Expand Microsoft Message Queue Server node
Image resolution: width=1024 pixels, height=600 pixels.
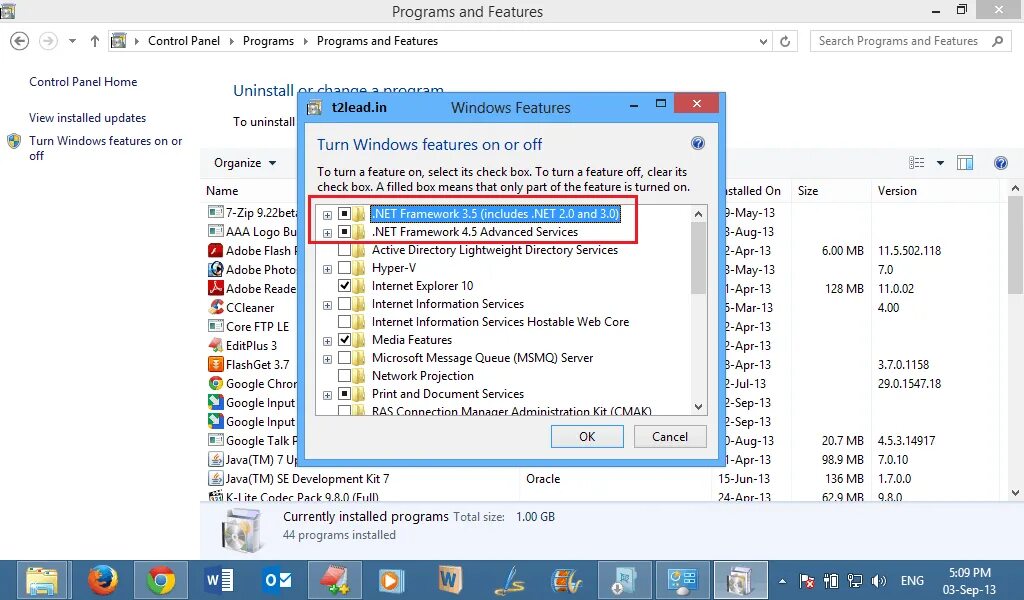pyautogui.click(x=327, y=359)
